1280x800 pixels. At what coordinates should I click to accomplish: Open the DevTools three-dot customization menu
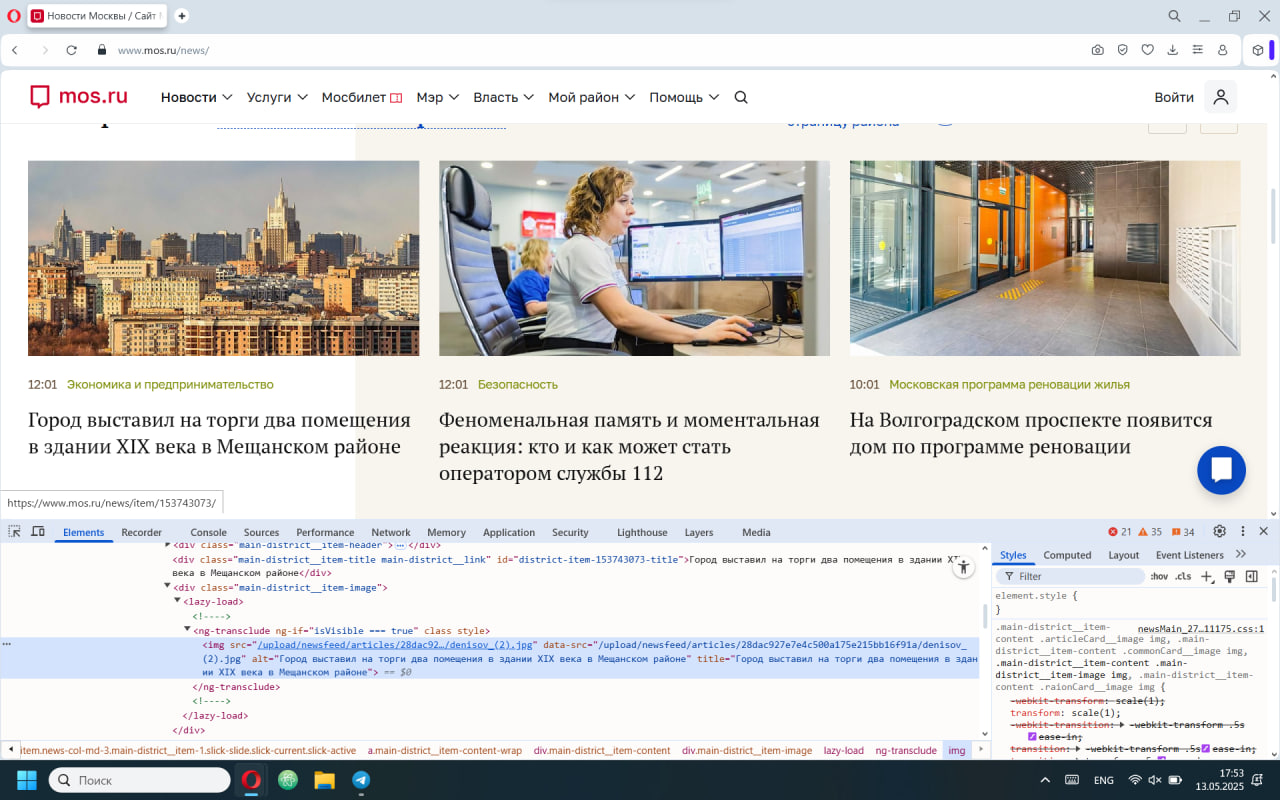coord(1243,532)
